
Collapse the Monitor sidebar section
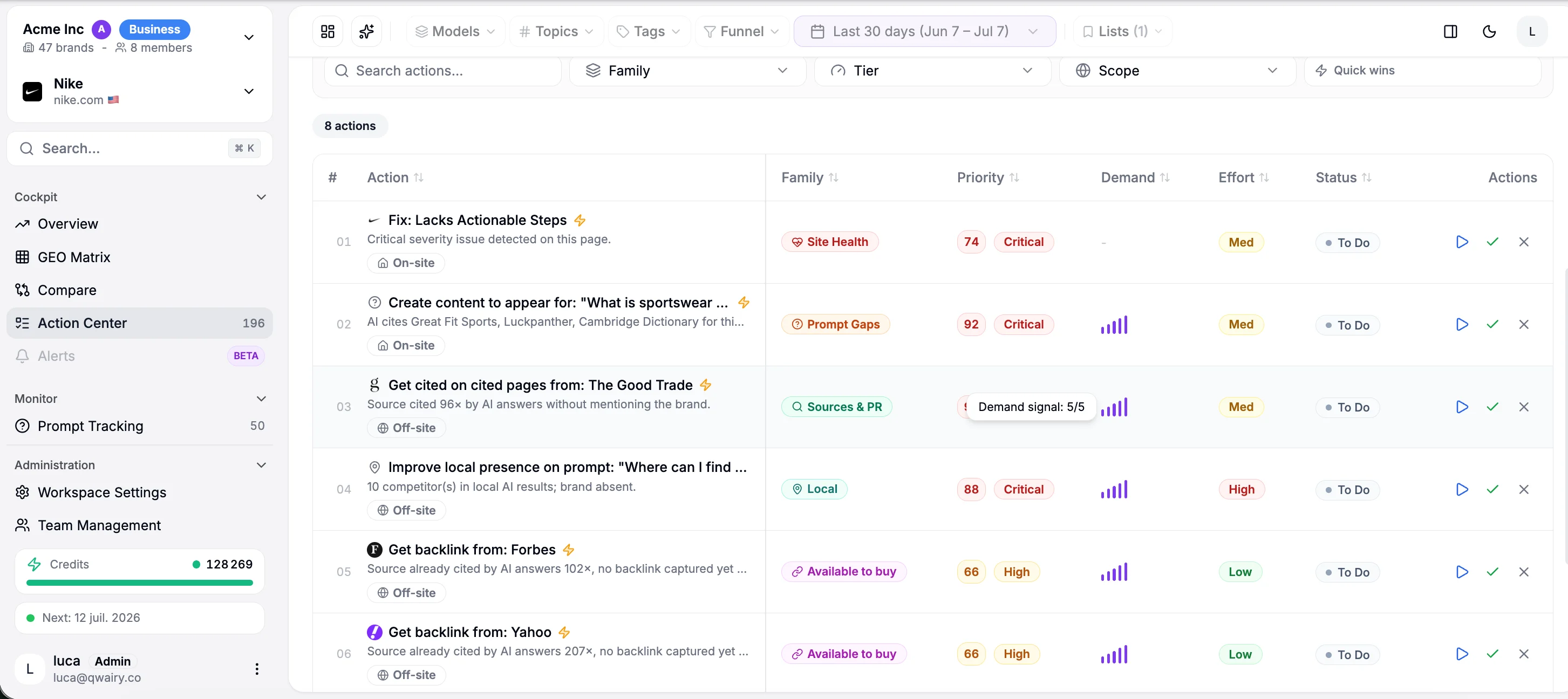click(262, 399)
